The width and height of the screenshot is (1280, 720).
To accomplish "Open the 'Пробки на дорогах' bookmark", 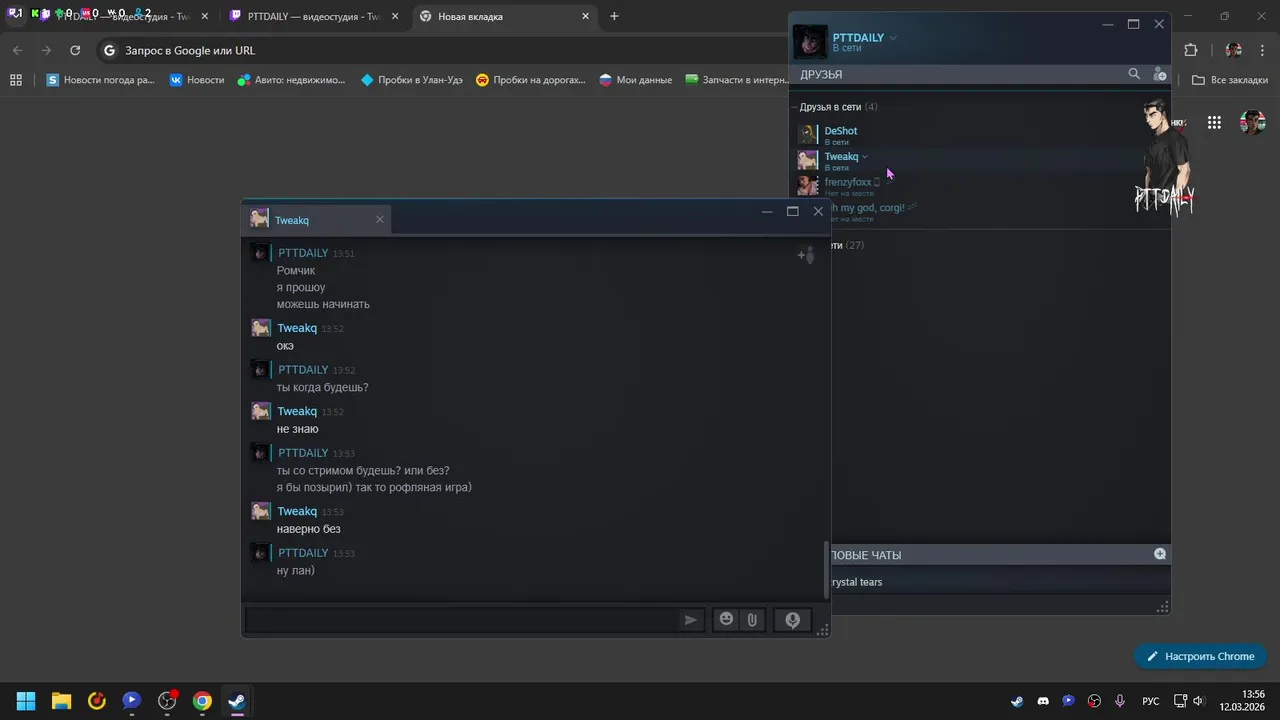I will (531, 80).
